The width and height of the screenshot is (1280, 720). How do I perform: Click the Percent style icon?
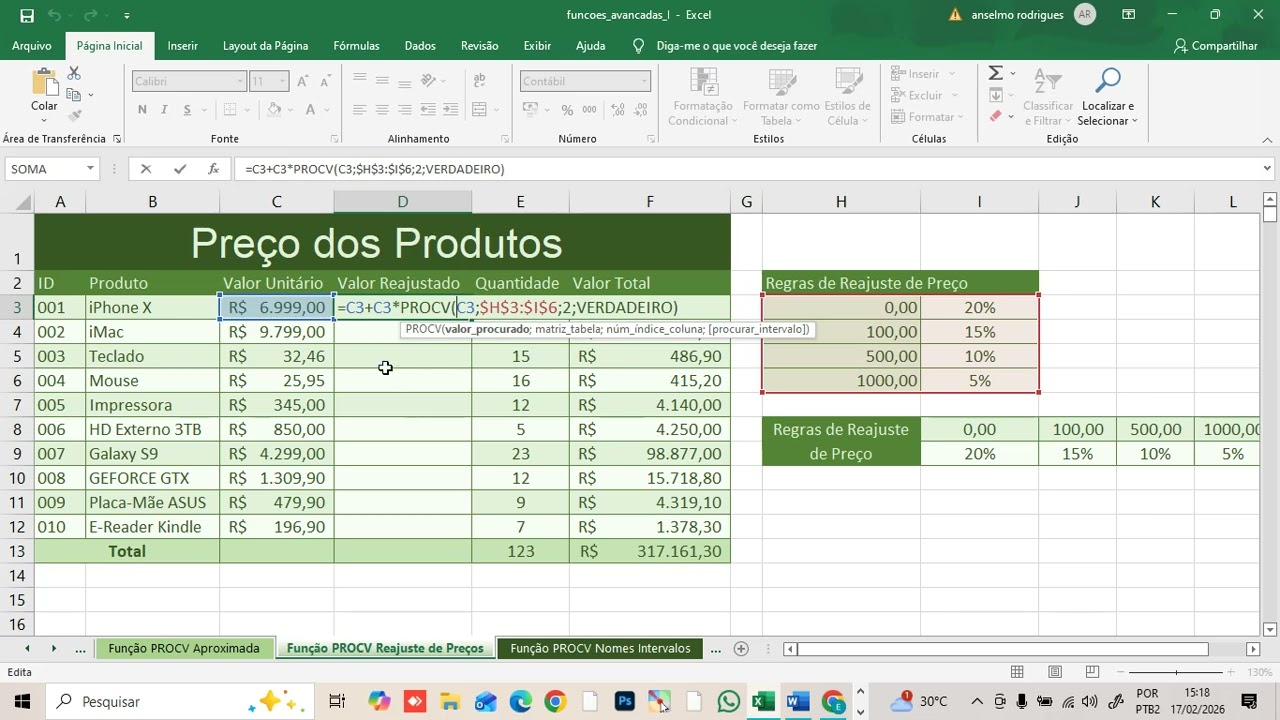click(x=567, y=110)
